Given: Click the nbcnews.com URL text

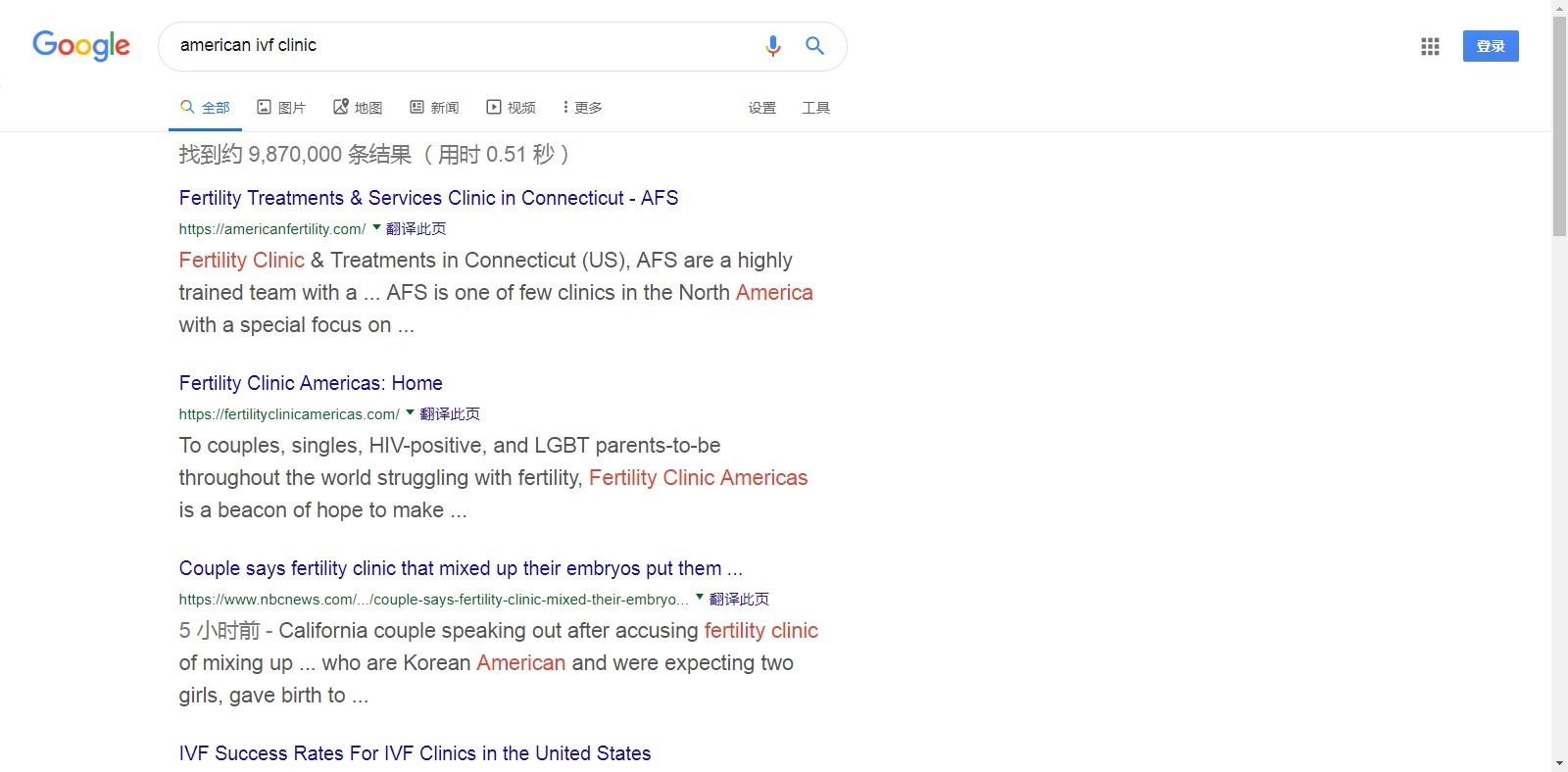Looking at the screenshot, I should (x=433, y=600).
